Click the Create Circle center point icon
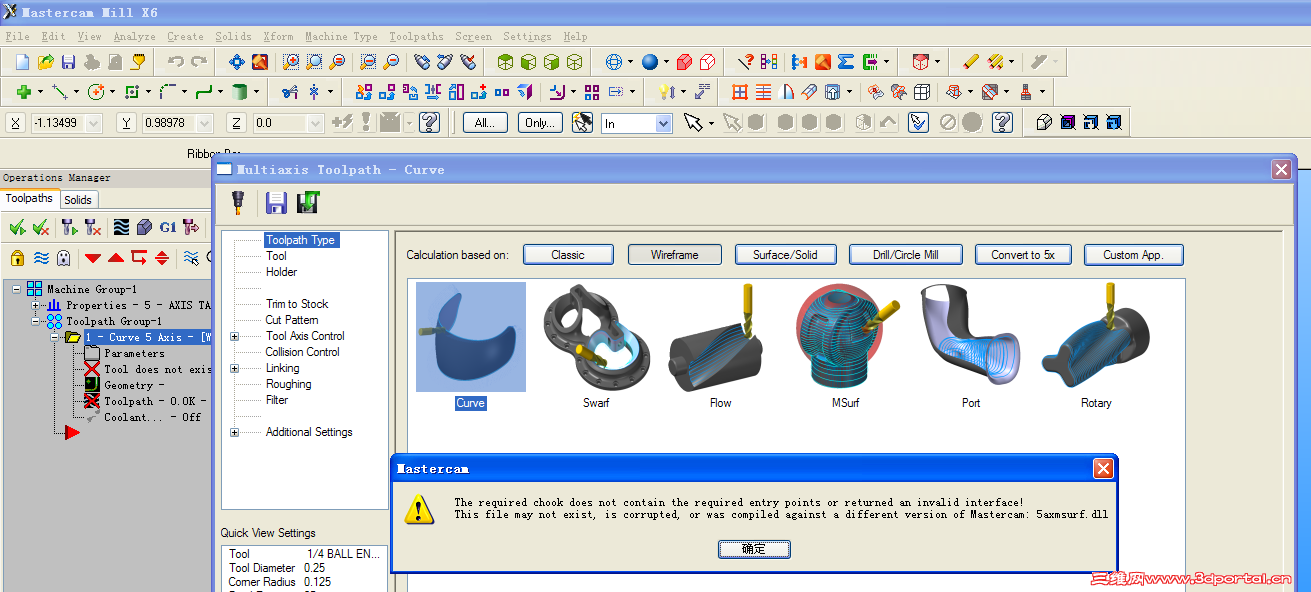This screenshot has width=1311, height=592. coord(97,92)
